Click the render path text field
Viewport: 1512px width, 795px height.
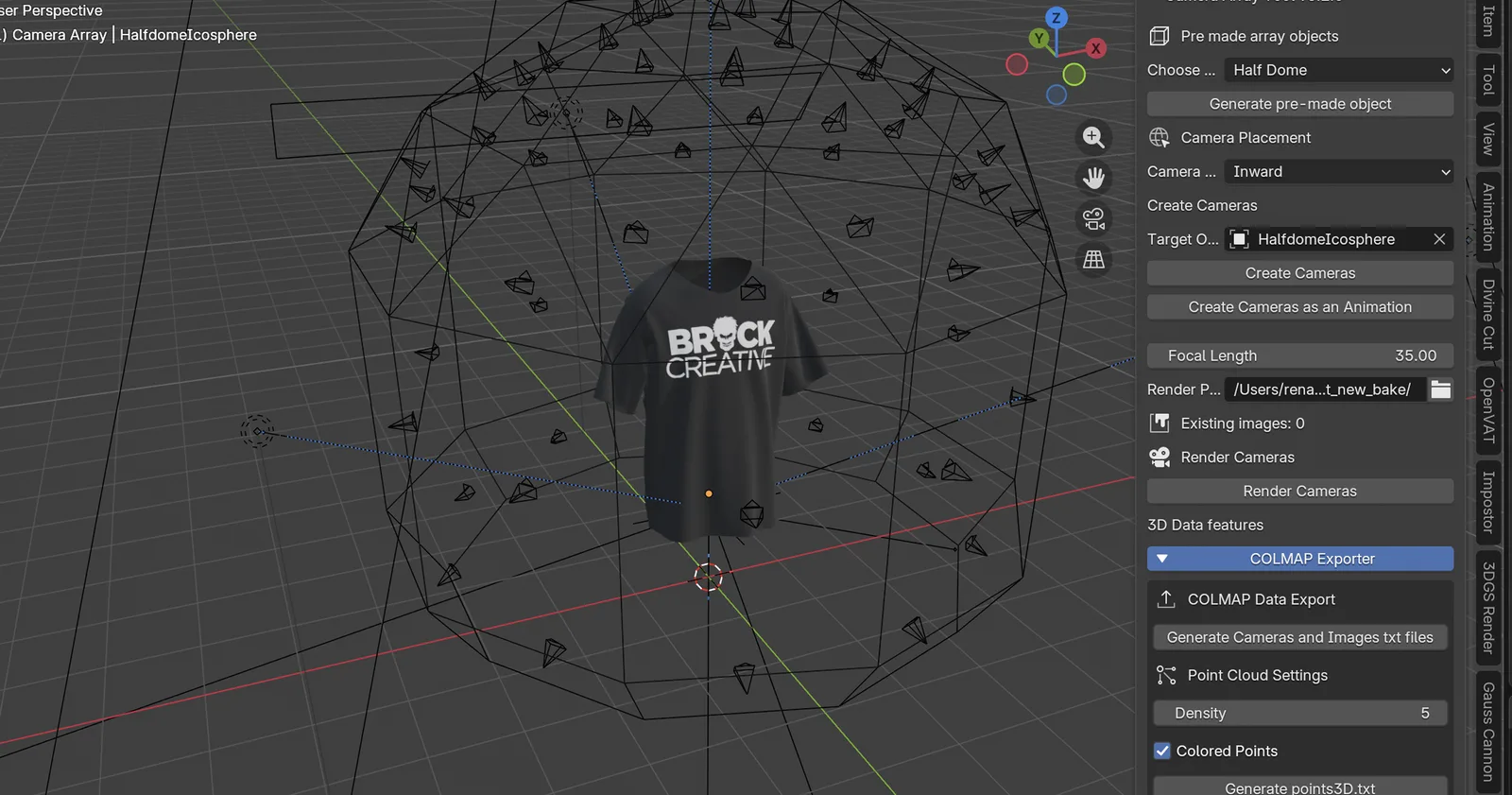[1325, 389]
